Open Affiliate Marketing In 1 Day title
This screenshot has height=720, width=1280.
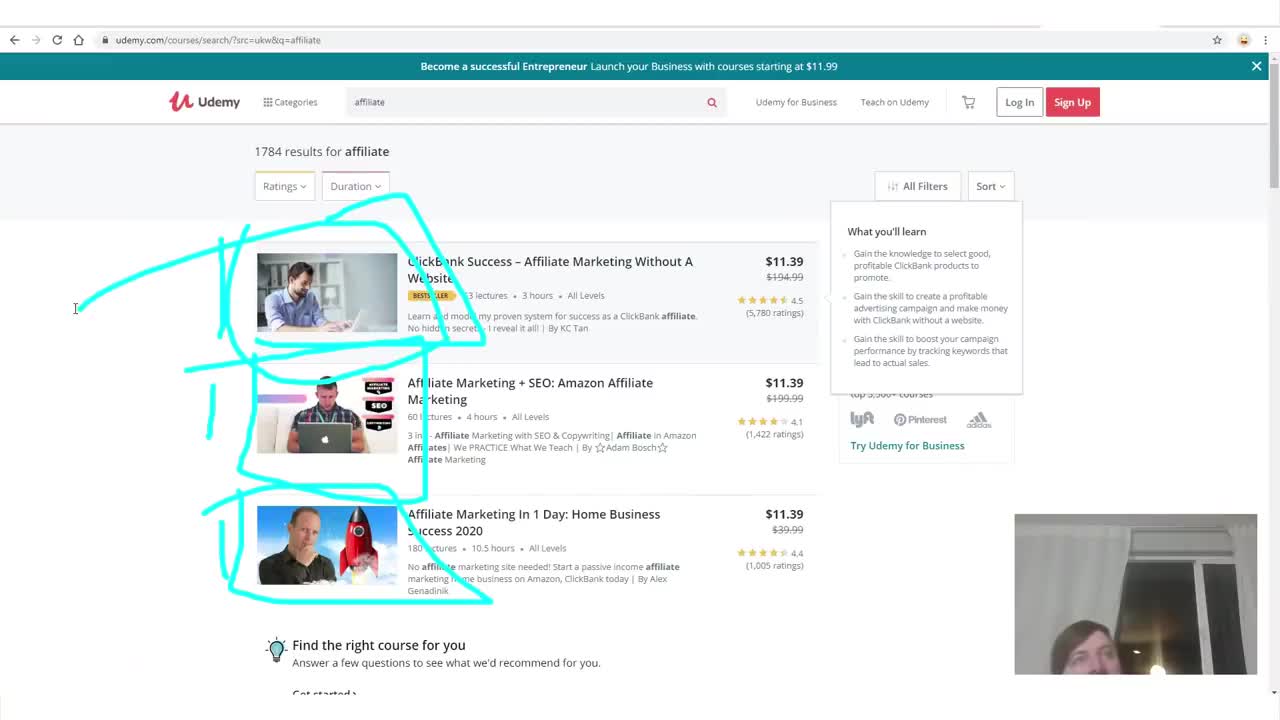pyautogui.click(x=533, y=522)
